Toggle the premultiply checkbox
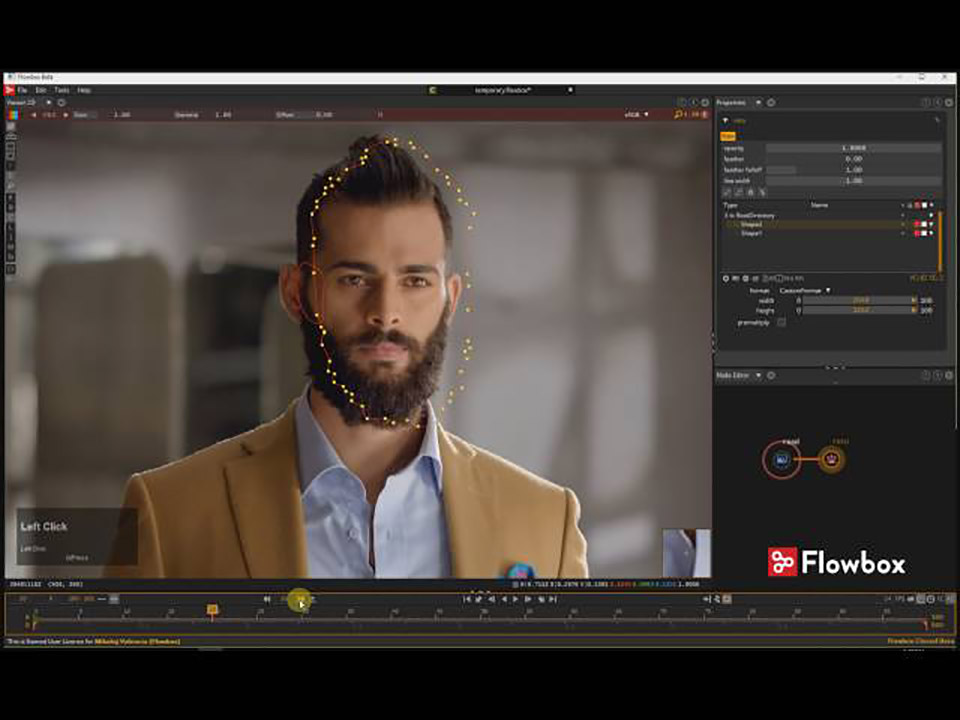 click(781, 322)
